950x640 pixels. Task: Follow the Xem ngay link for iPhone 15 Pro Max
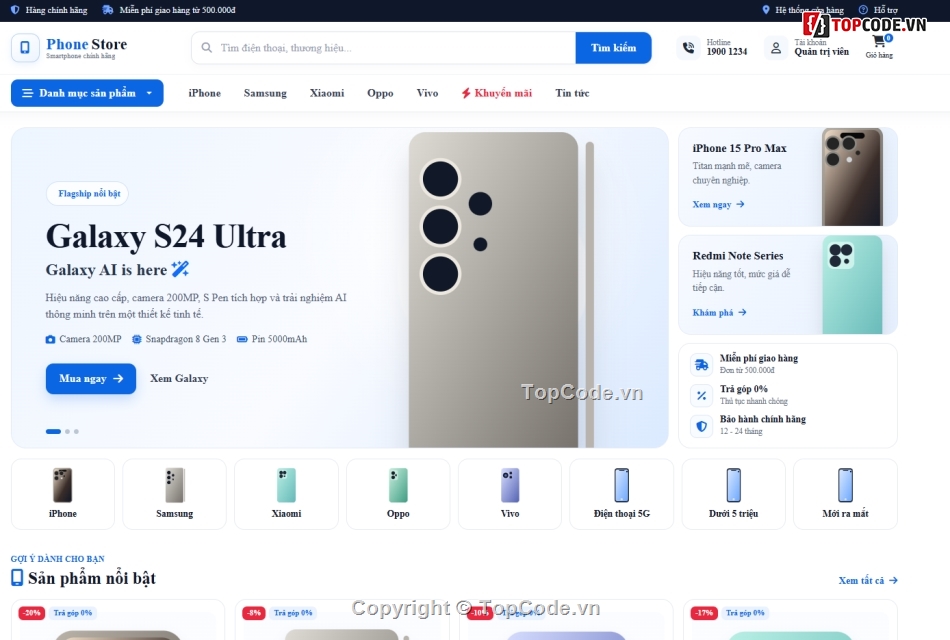pos(719,204)
